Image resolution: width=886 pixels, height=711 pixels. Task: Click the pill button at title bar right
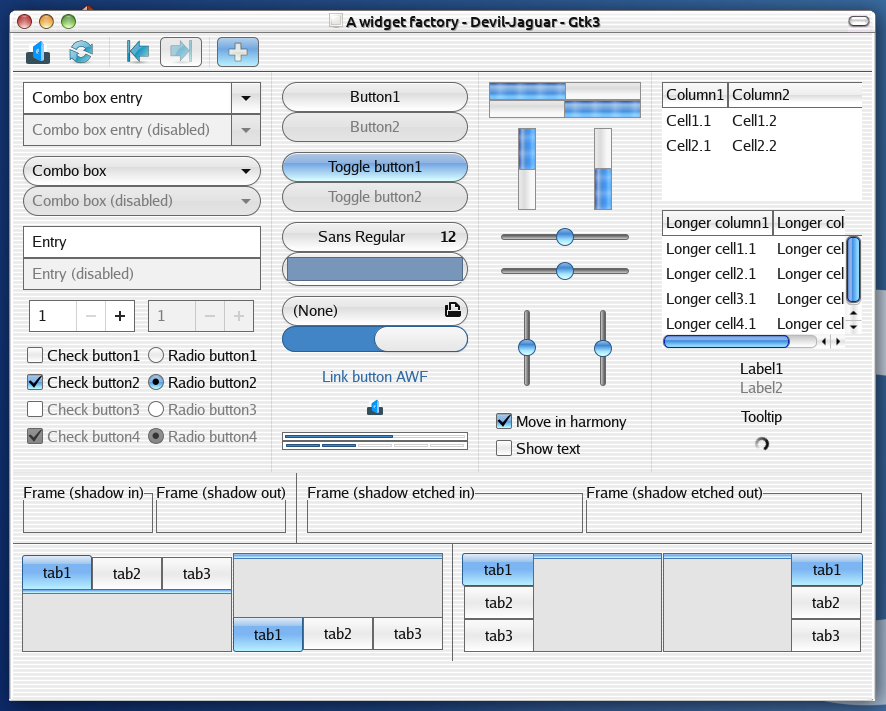[859, 21]
